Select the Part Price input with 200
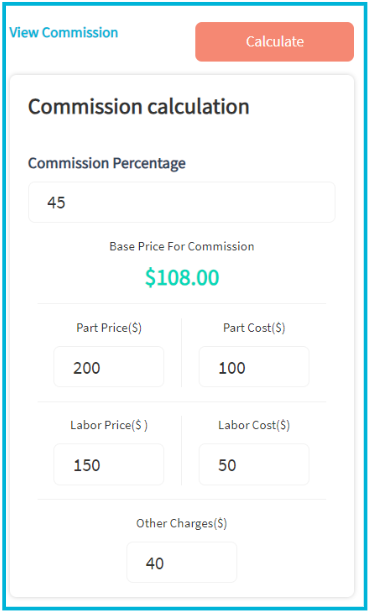Screen dimensions: 369x613 point(109,367)
